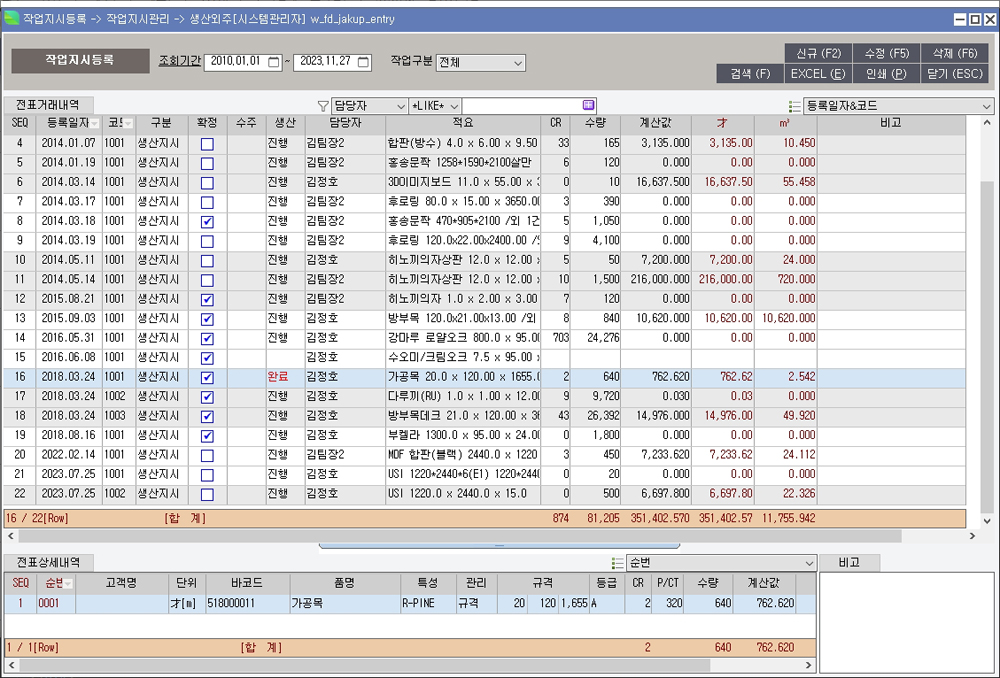Click the purple filter lookup icon
The height and width of the screenshot is (678, 1000).
coord(588,105)
